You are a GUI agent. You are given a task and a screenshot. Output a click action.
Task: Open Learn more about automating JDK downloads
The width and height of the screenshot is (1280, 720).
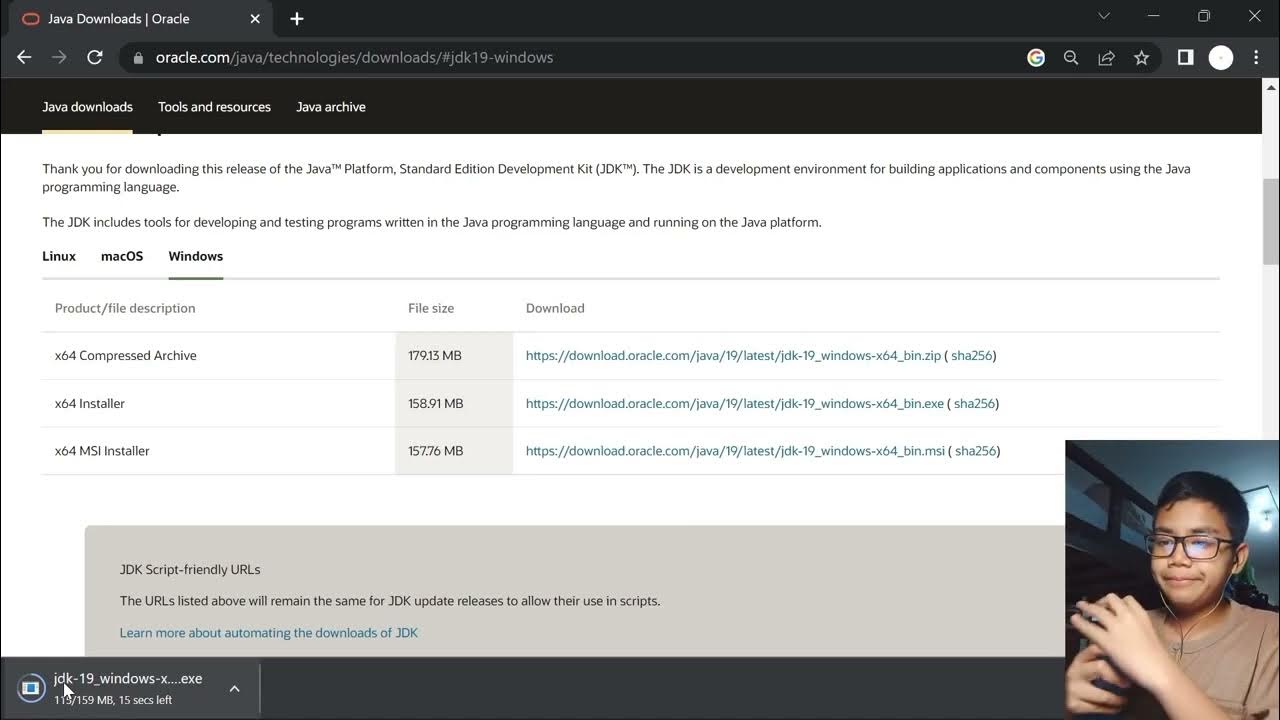click(x=268, y=633)
